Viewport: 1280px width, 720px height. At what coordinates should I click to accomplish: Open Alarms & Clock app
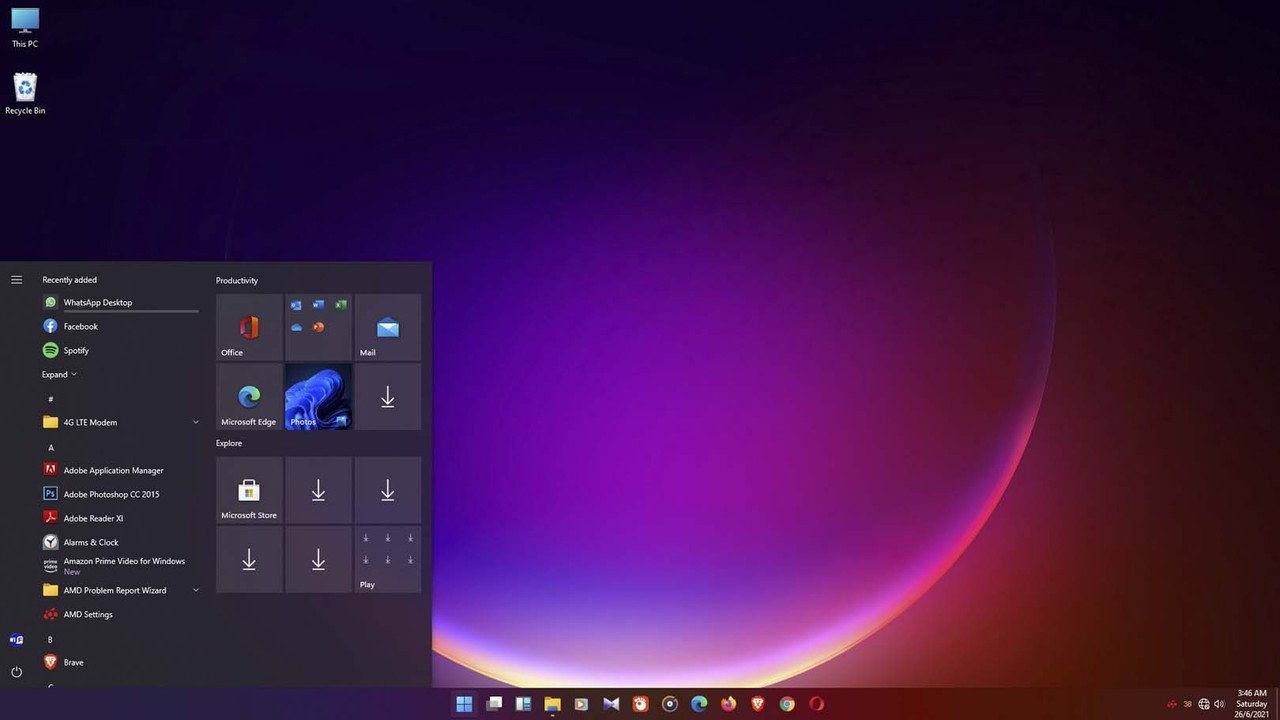(120, 542)
